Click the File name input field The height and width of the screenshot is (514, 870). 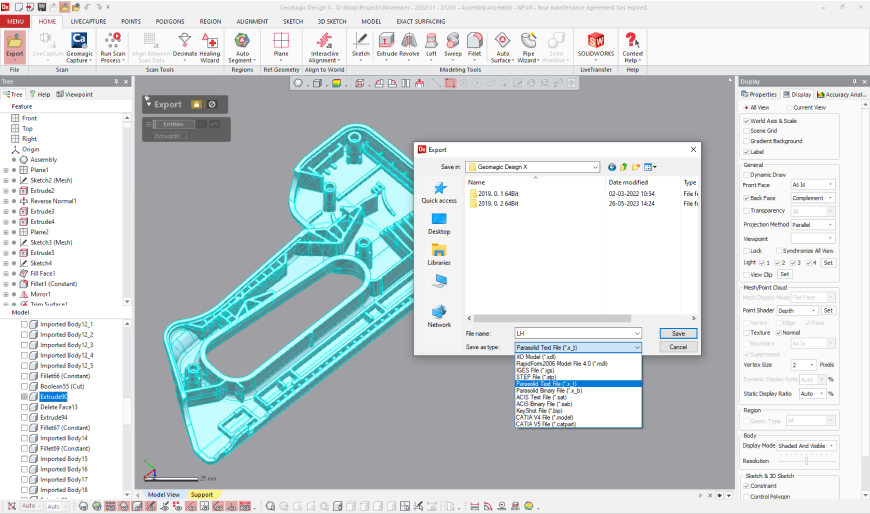(574, 334)
